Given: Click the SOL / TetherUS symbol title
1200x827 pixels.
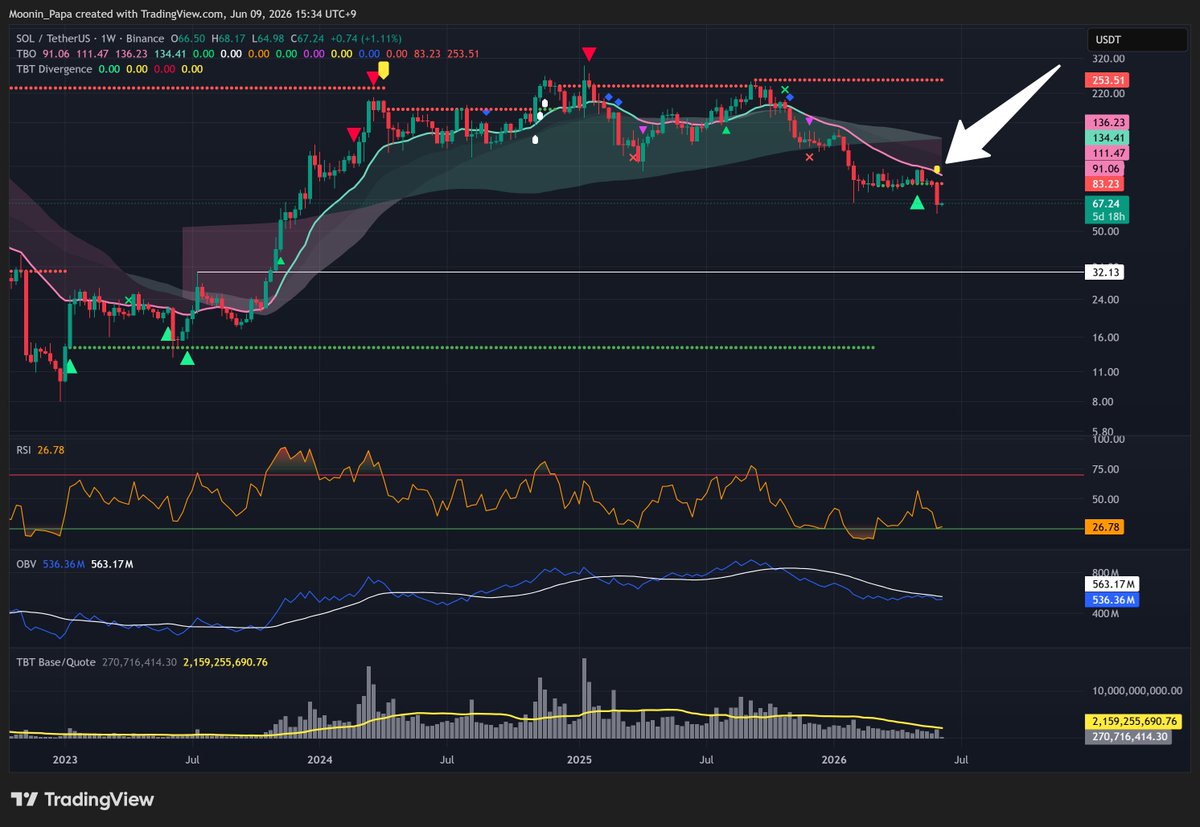Looking at the screenshot, I should [x=53, y=38].
